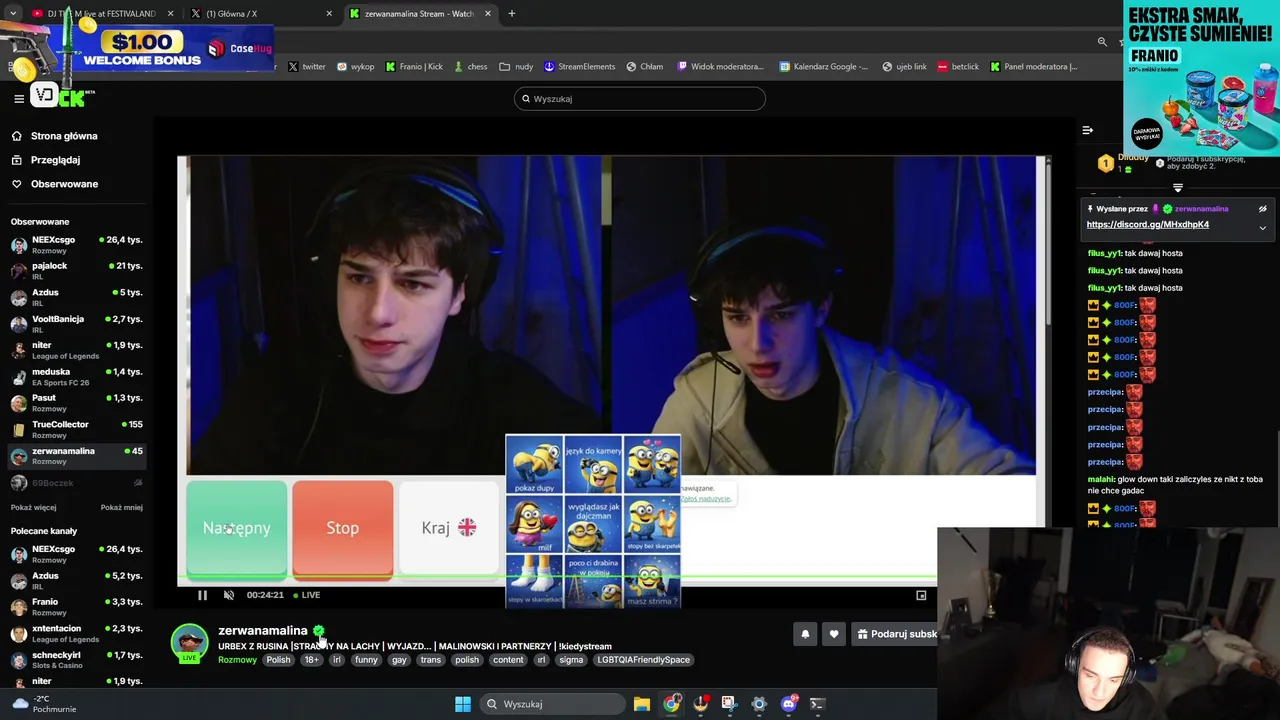Open schneckyirl in recommended channels
The height and width of the screenshot is (720, 1280).
76,659
